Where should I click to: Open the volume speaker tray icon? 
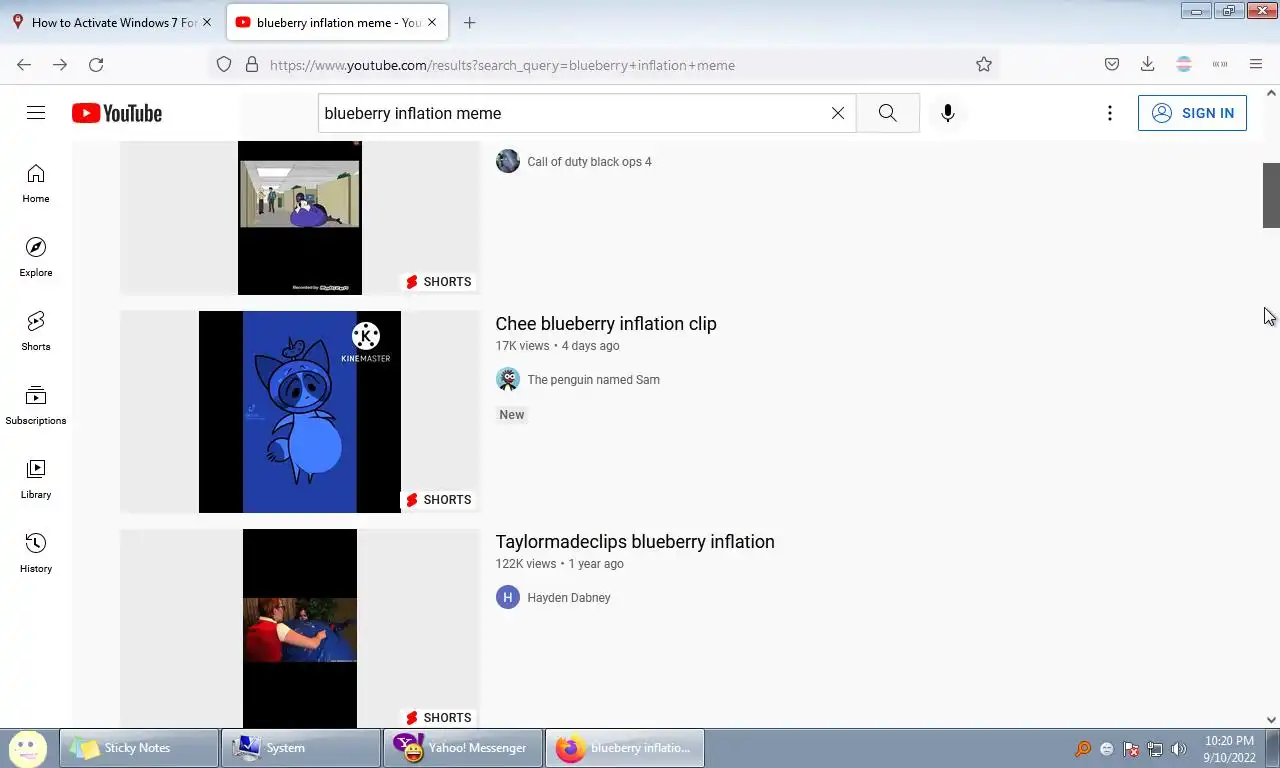[x=1179, y=748]
